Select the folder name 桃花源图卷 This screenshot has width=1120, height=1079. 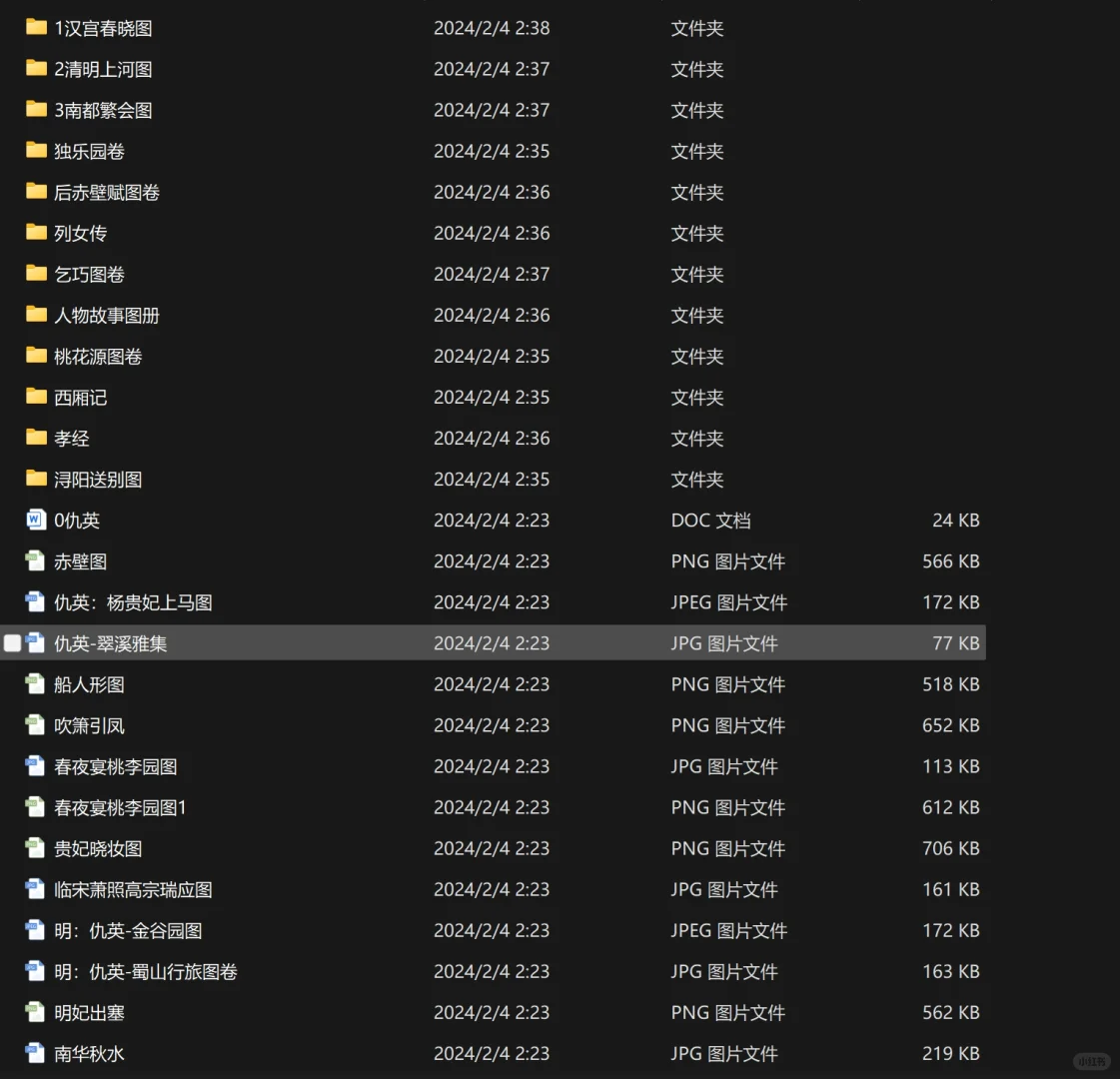click(x=99, y=357)
